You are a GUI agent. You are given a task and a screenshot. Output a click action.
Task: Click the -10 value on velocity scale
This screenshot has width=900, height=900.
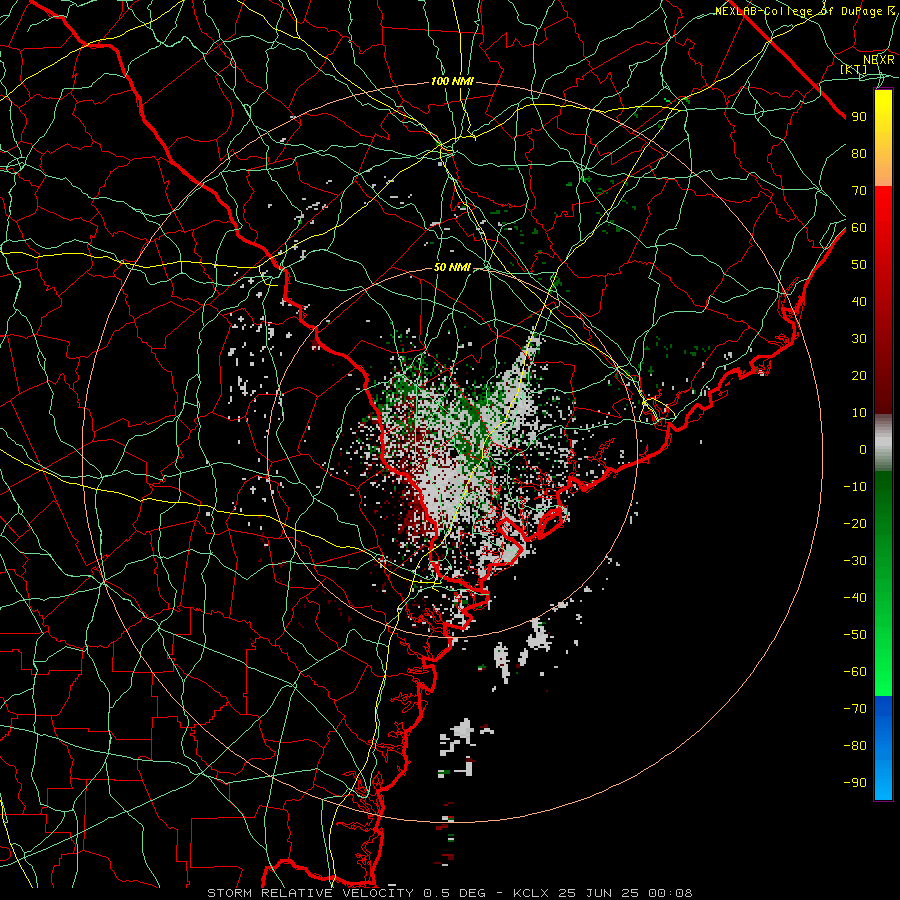click(x=855, y=487)
